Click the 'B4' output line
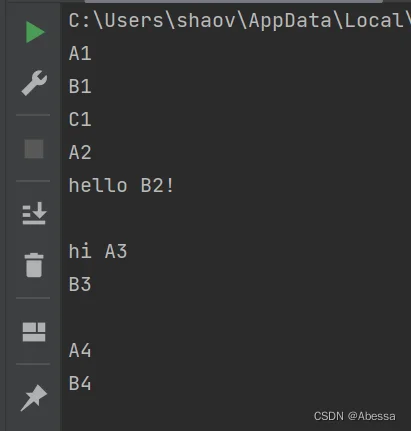Screen dimensions: 411x431 point(80,383)
